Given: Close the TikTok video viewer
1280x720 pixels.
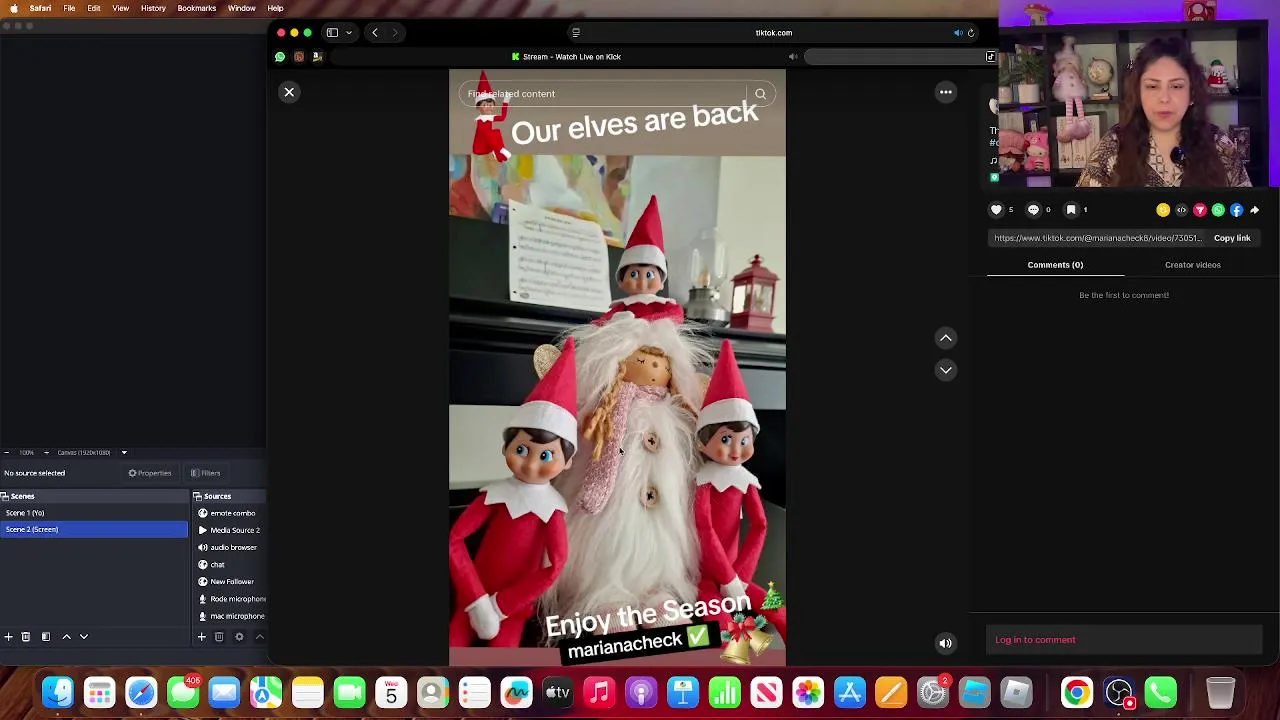Looking at the screenshot, I should [x=289, y=92].
